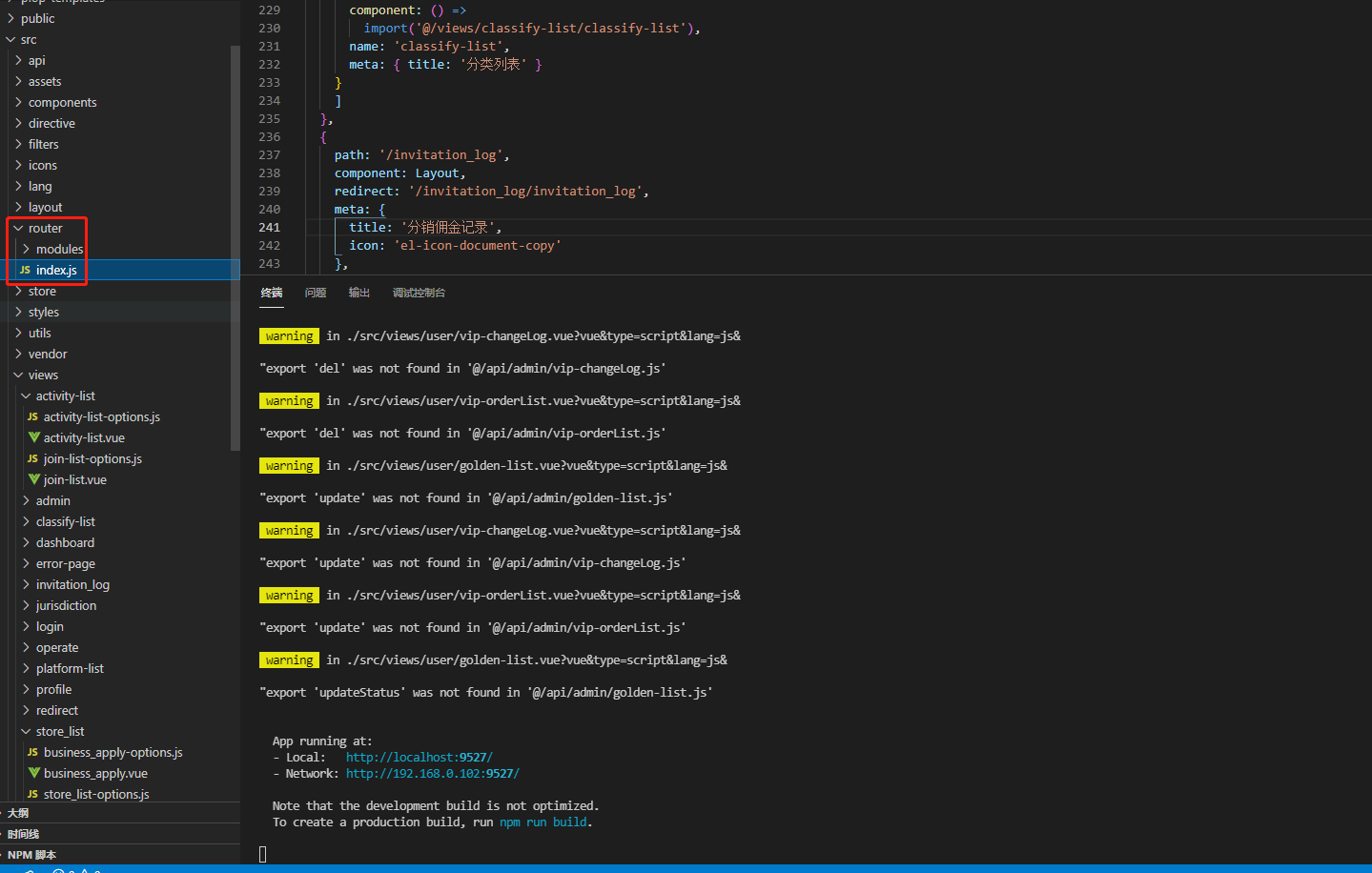Open the Network address 192.168.0.102:9527 link

coord(432,773)
